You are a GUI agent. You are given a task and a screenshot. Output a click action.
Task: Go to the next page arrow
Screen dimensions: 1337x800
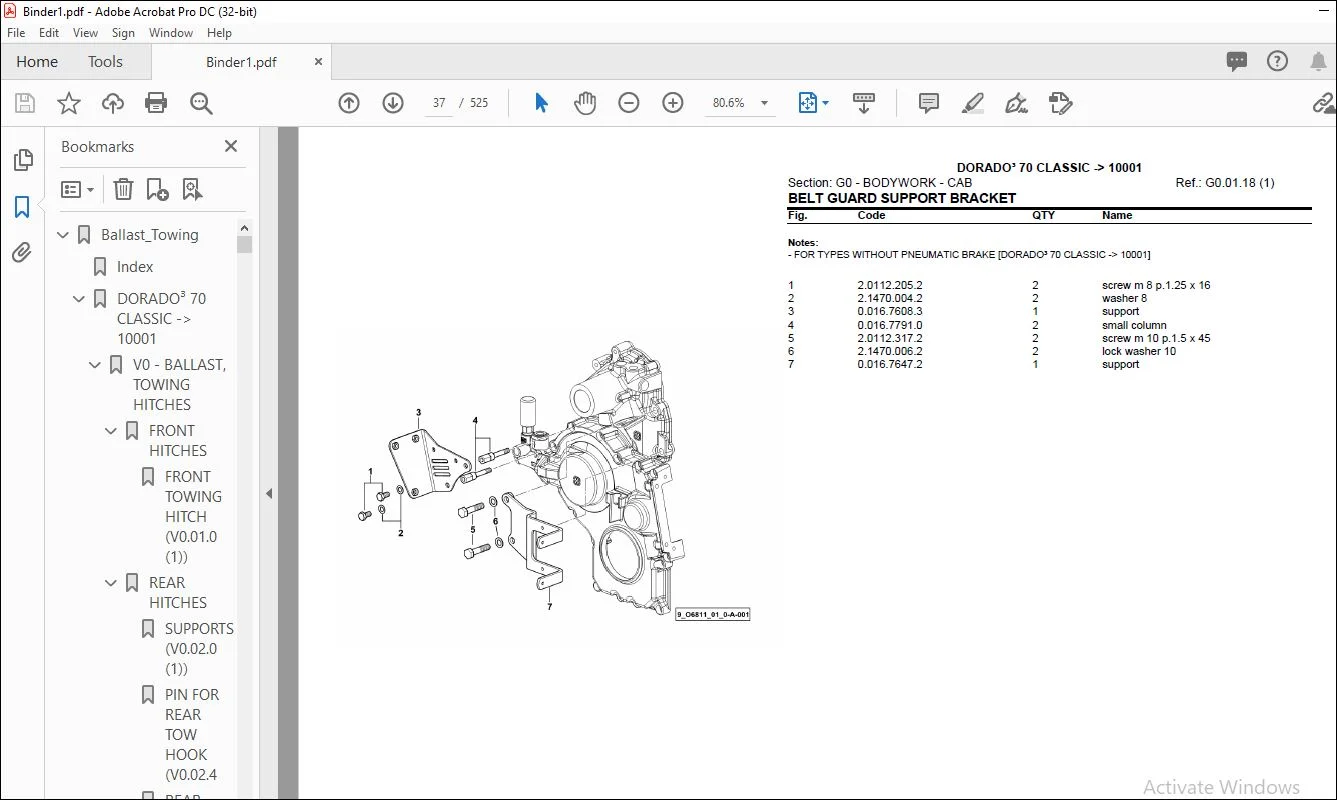tap(393, 103)
